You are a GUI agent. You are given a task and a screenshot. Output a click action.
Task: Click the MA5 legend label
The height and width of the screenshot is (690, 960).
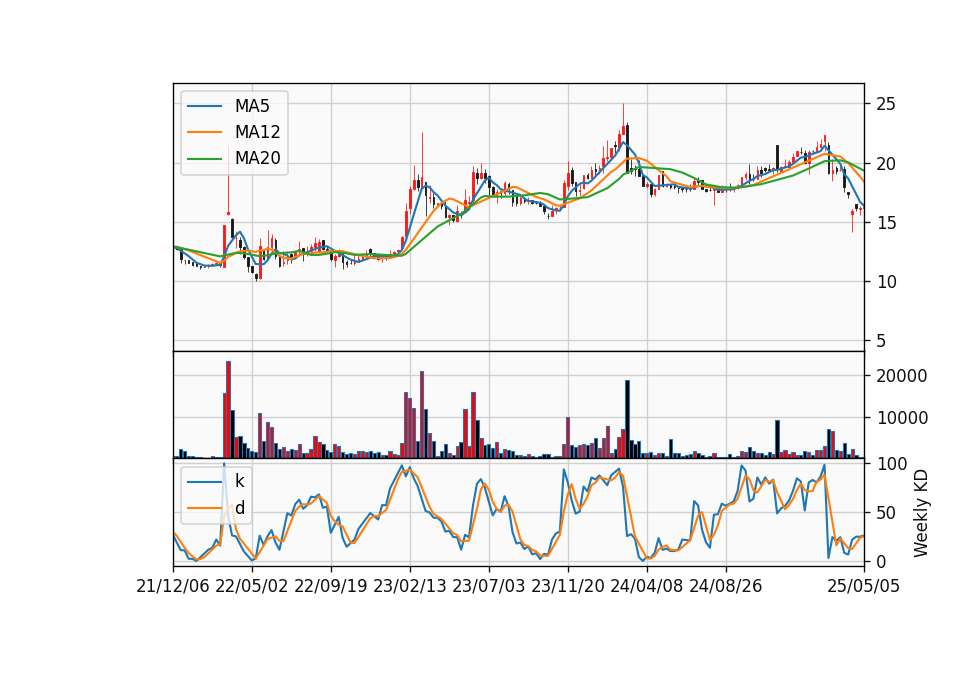click(x=252, y=106)
